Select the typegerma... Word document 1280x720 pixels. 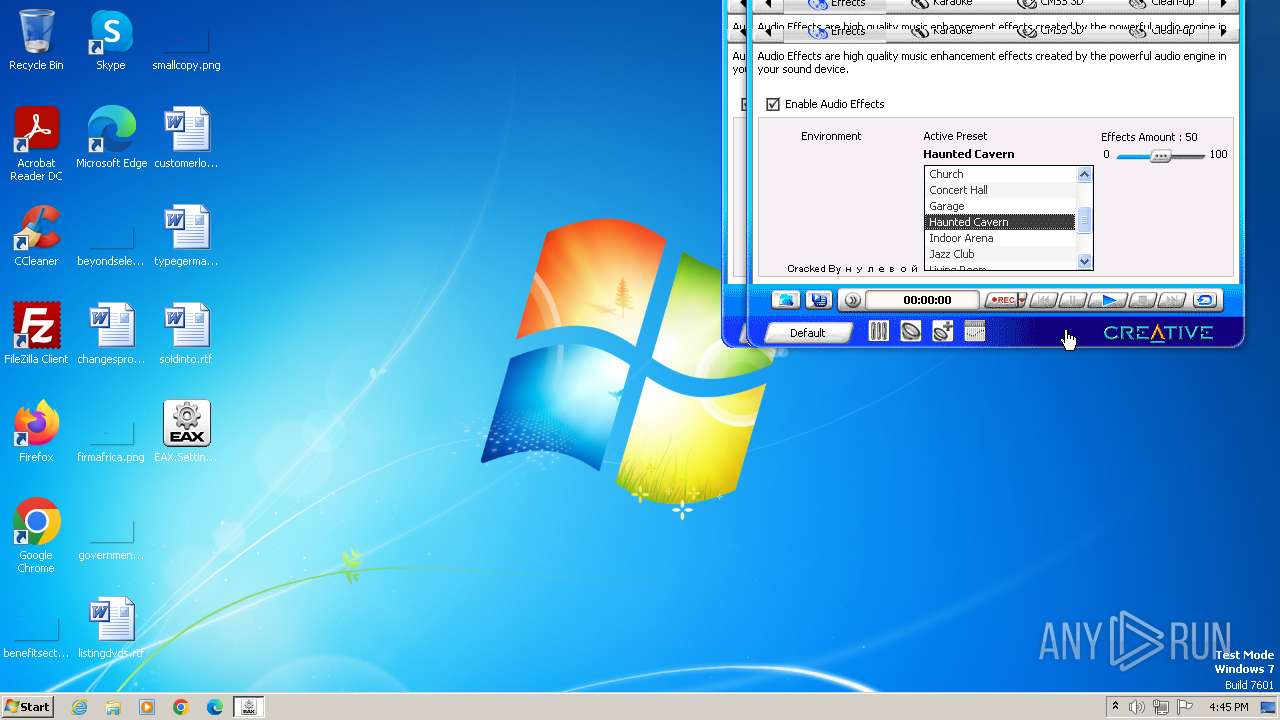[x=186, y=236]
